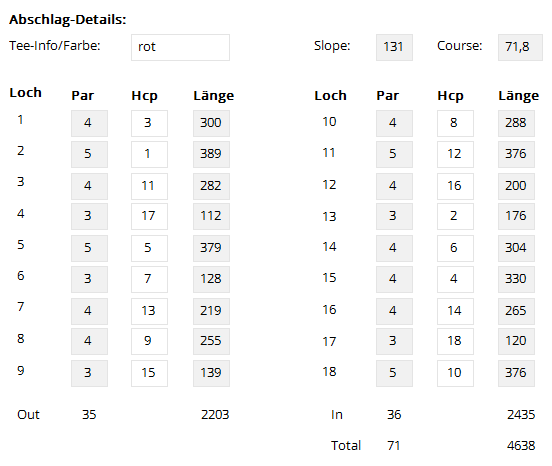The width and height of the screenshot is (552, 466).
Task: Click the Hcp field of hole 9
Action: [x=149, y=373]
